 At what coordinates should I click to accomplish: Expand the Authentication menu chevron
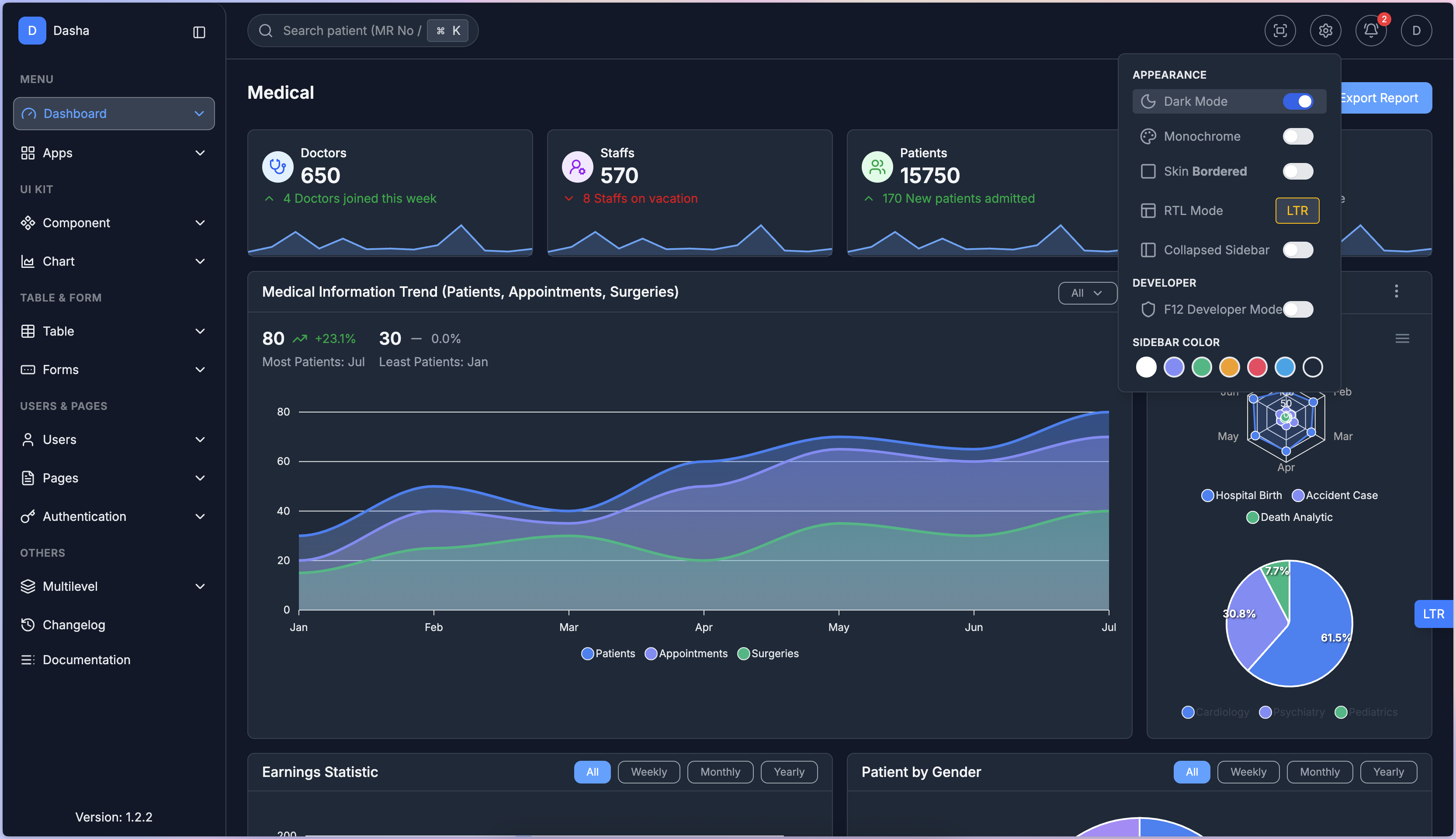[x=200, y=517]
